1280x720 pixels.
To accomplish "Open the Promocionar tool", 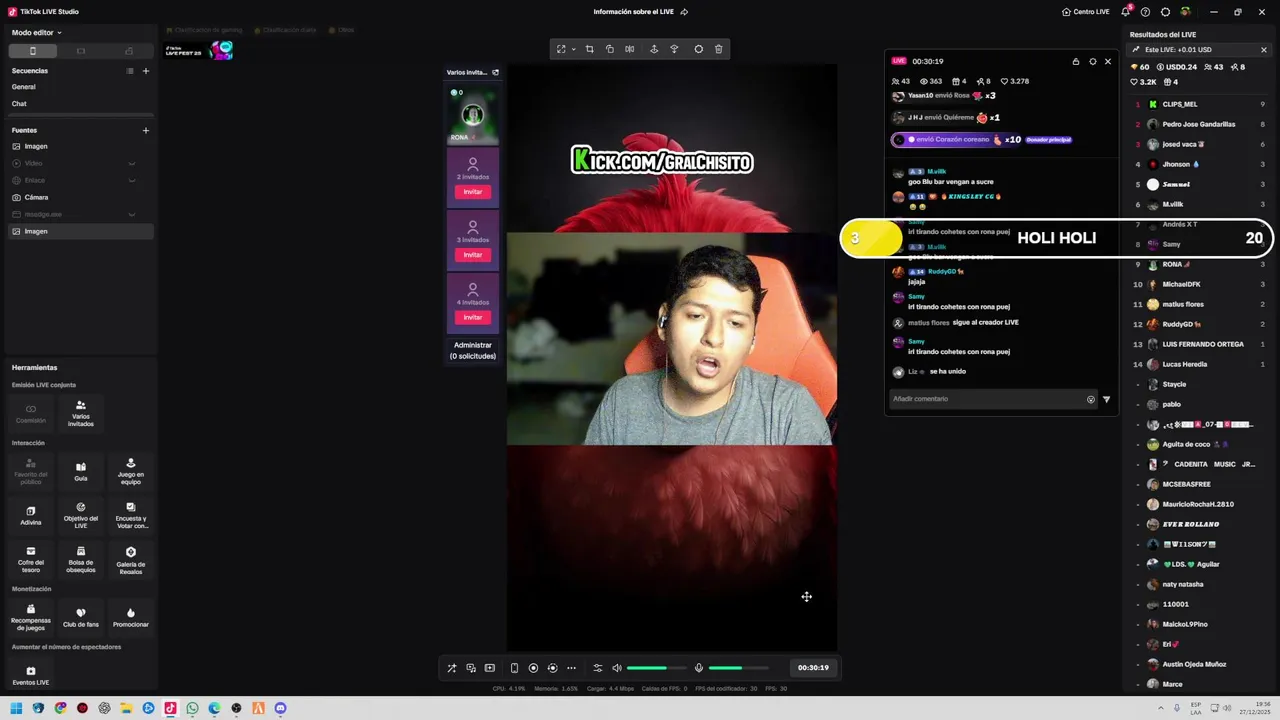I will (x=131, y=618).
